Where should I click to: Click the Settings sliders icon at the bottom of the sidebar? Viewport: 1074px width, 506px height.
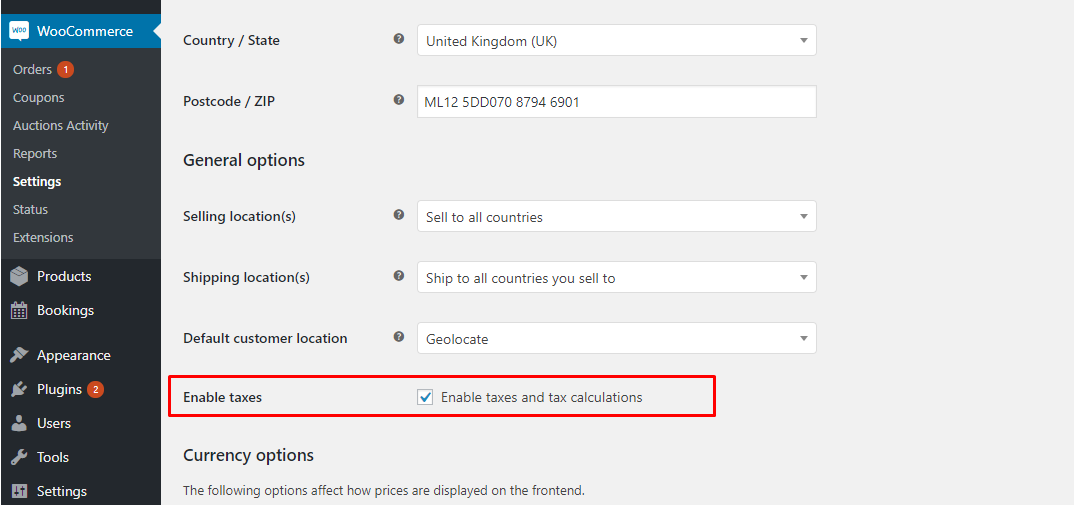pyautogui.click(x=19, y=492)
